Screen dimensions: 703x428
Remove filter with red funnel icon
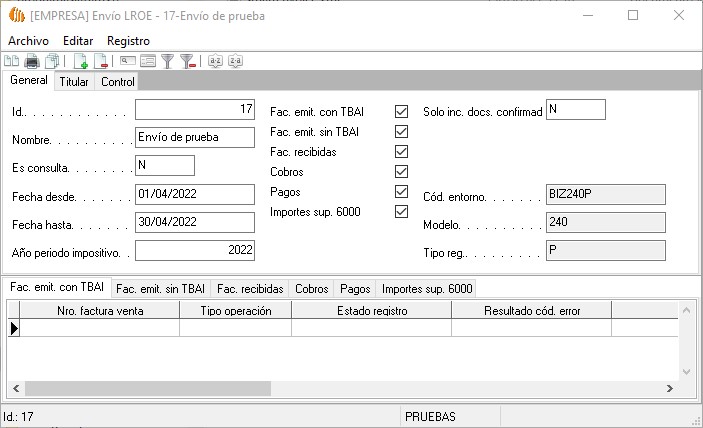pos(187,61)
